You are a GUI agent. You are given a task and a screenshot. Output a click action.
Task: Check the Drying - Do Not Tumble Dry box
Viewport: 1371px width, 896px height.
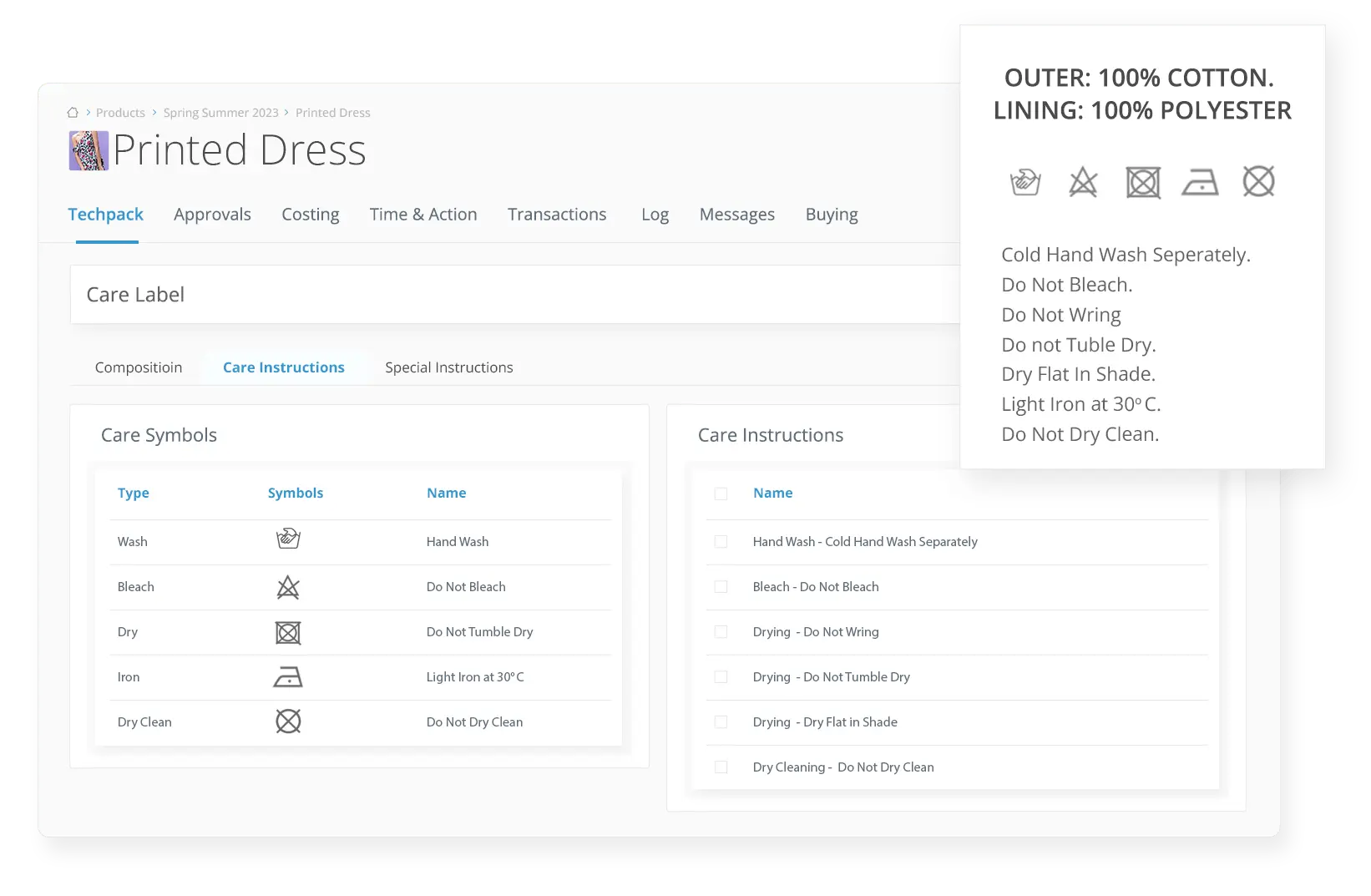click(x=721, y=677)
